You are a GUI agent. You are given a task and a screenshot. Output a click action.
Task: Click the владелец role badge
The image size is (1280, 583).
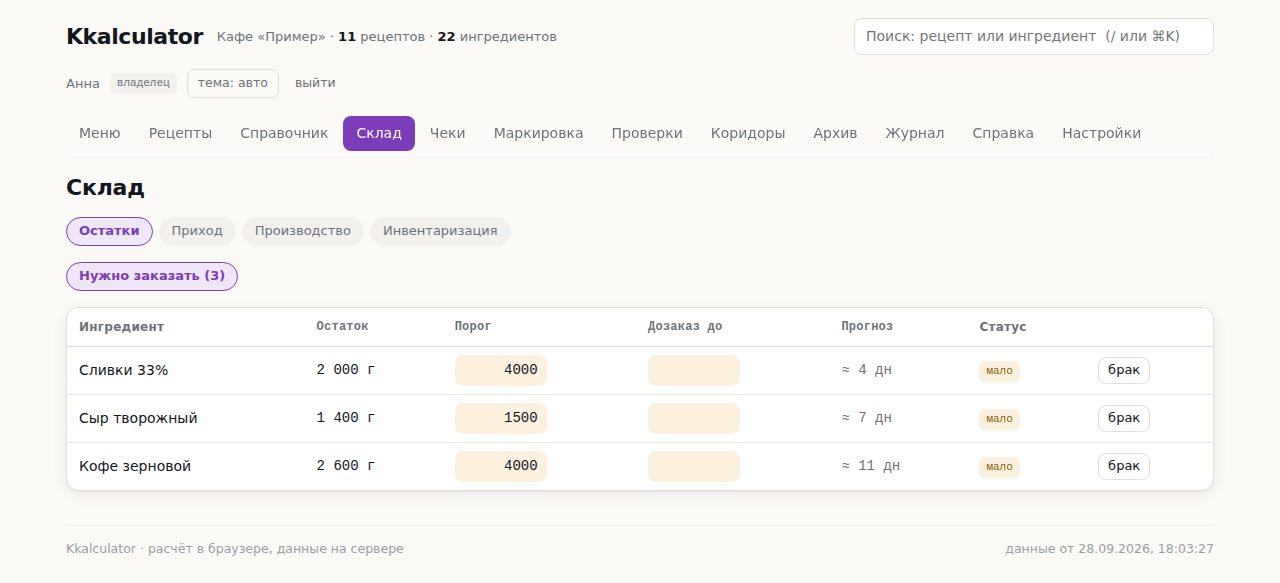point(144,83)
